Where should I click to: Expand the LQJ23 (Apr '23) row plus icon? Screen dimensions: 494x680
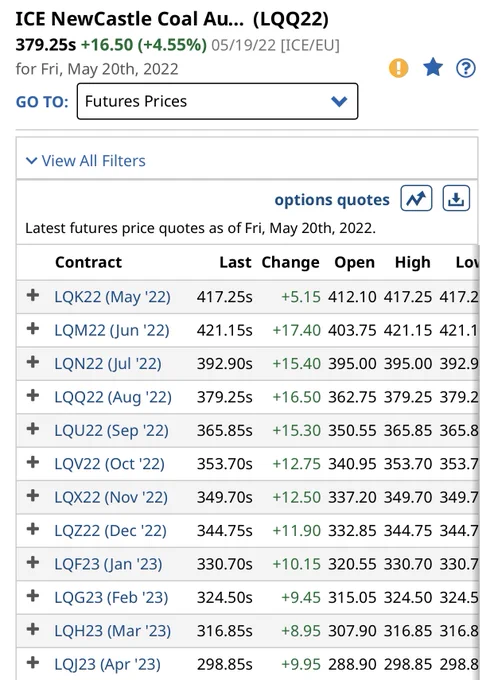click(33, 663)
